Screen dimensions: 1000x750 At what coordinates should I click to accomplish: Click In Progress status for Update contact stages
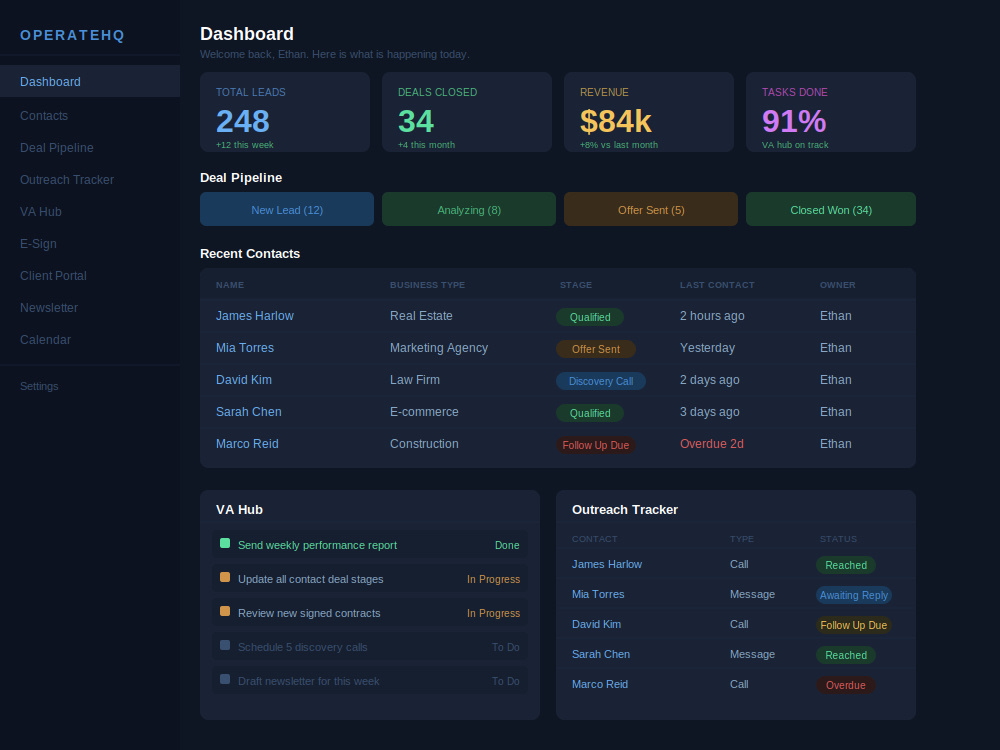click(x=493, y=578)
